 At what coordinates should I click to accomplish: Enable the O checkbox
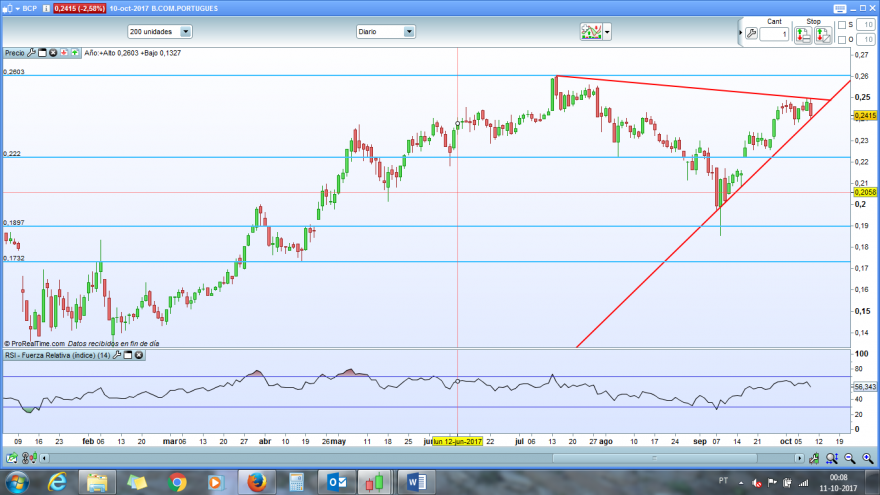(x=841, y=40)
